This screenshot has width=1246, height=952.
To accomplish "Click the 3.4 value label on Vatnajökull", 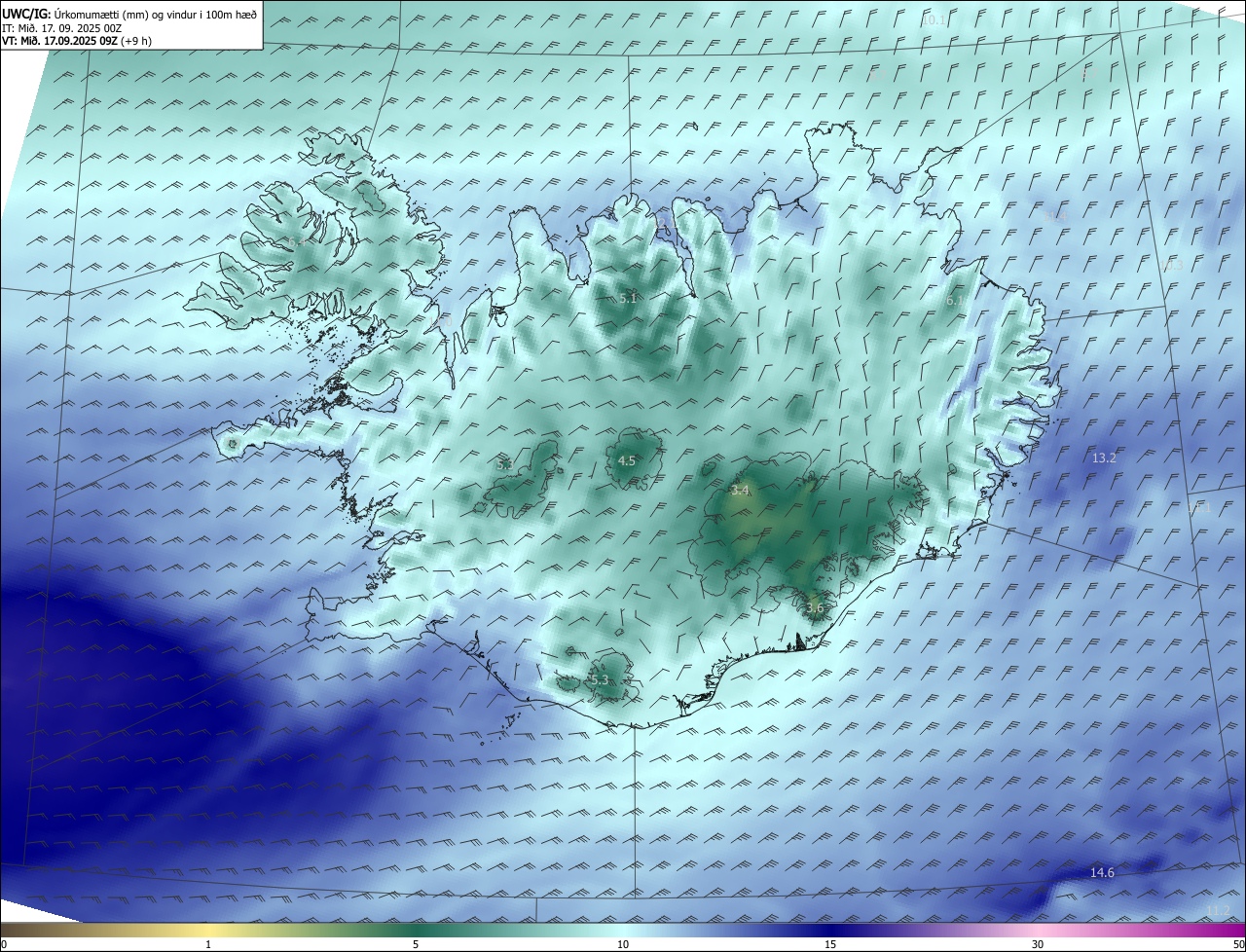I will click(x=740, y=492).
